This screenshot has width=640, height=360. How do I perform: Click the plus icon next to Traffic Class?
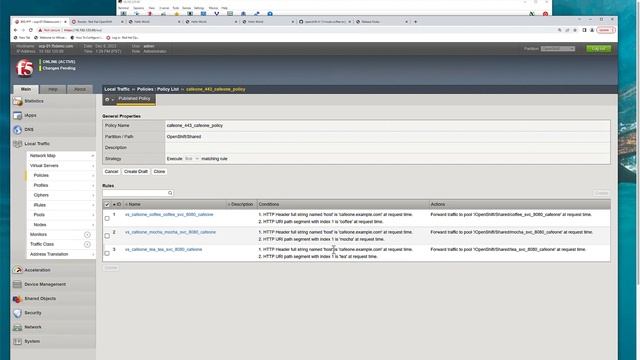point(87,244)
